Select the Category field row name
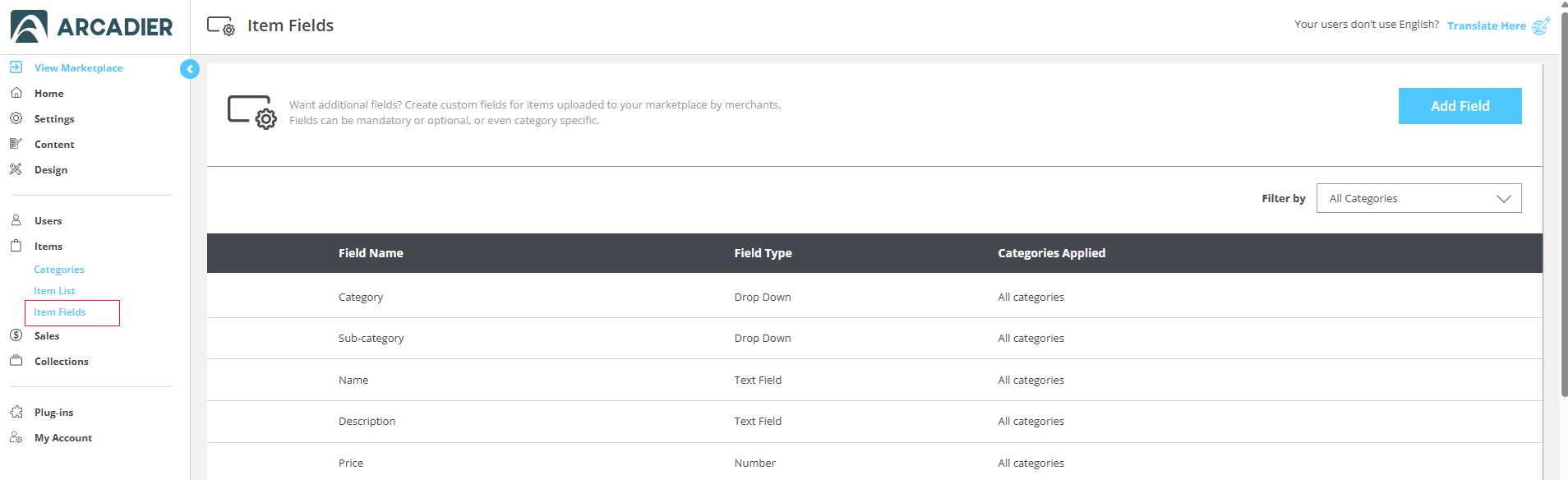 click(x=361, y=297)
